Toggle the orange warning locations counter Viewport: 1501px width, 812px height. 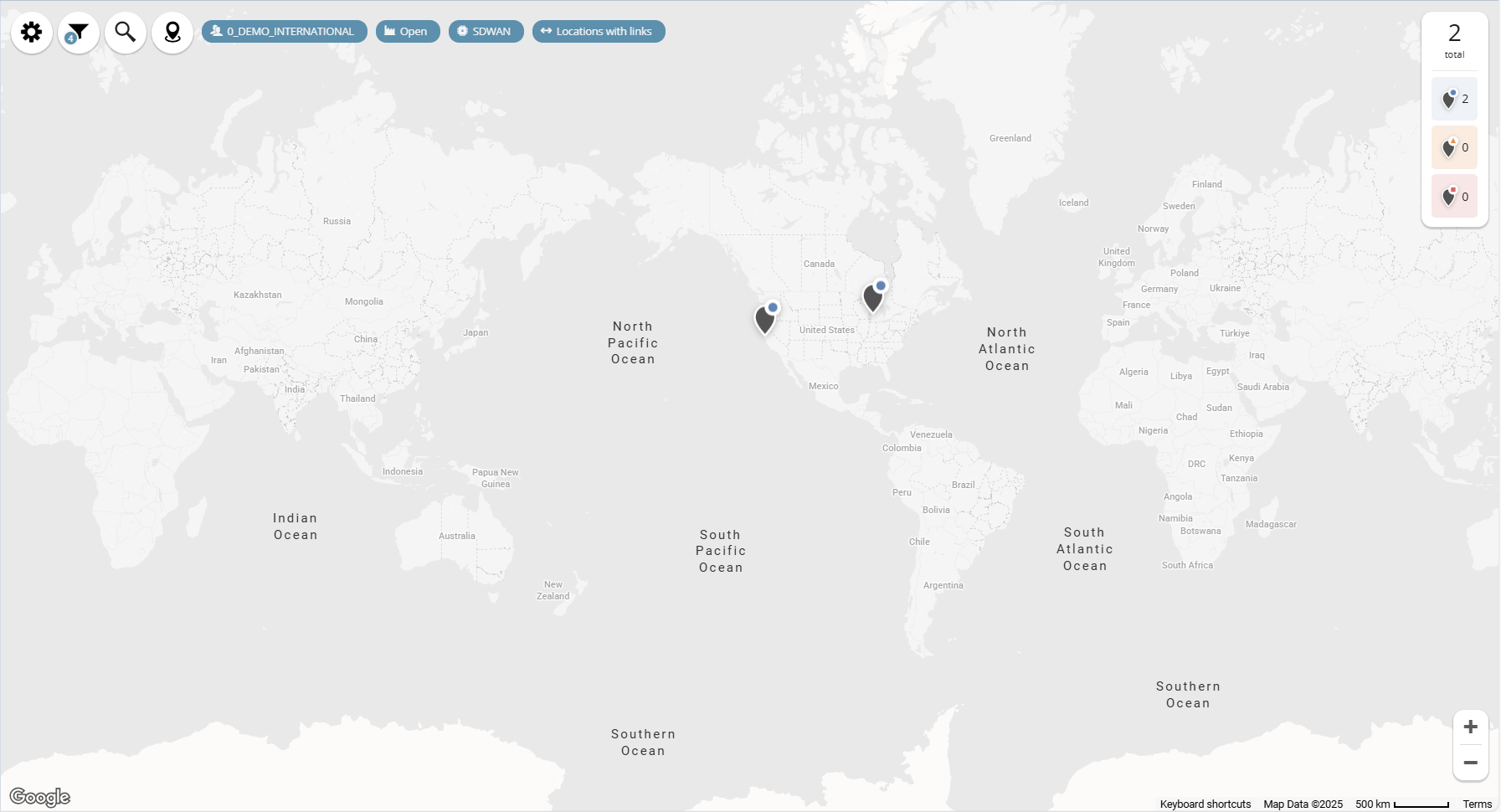point(1454,147)
